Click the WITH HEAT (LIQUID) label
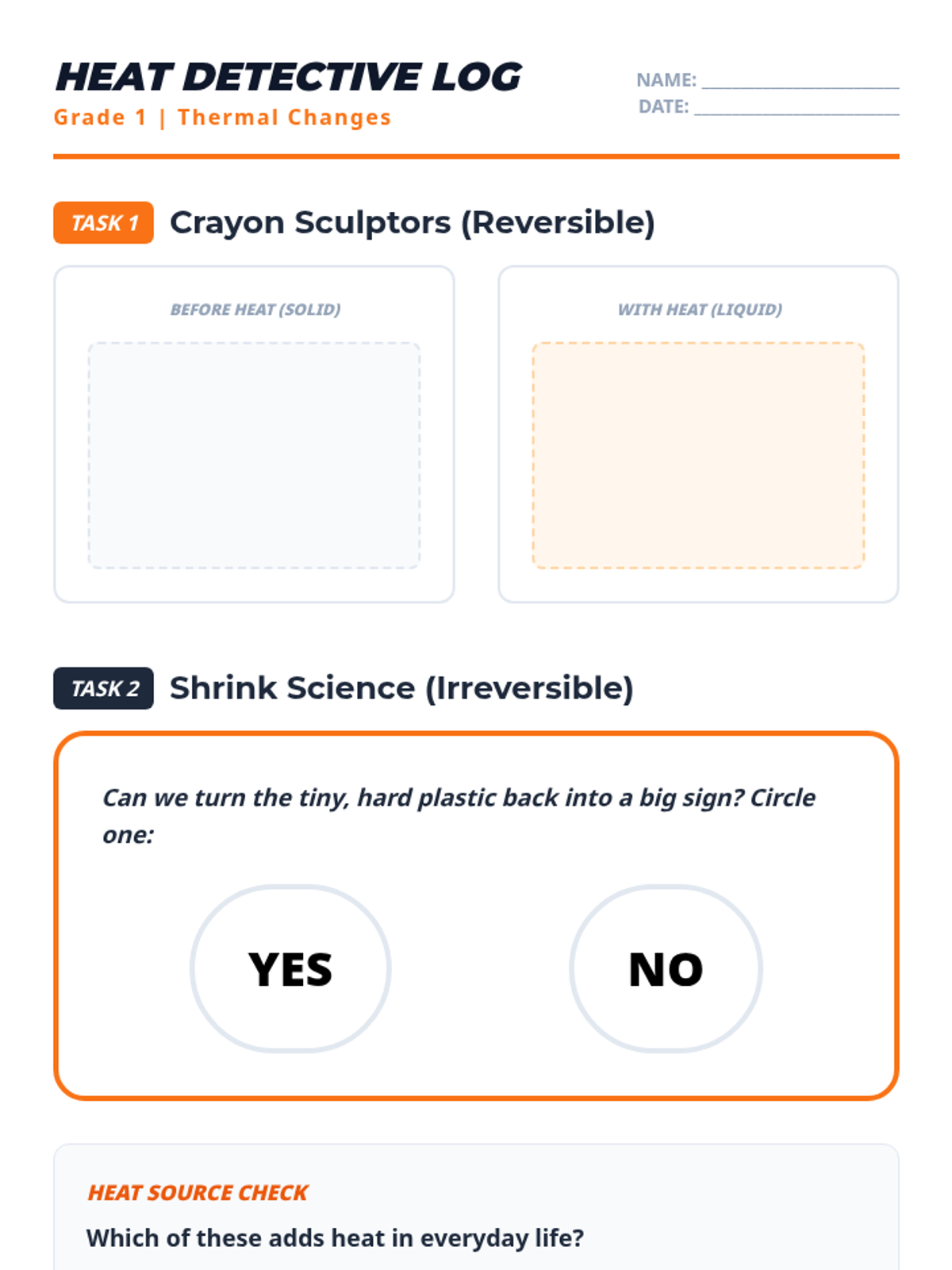Image resolution: width=952 pixels, height=1270 pixels. click(700, 310)
